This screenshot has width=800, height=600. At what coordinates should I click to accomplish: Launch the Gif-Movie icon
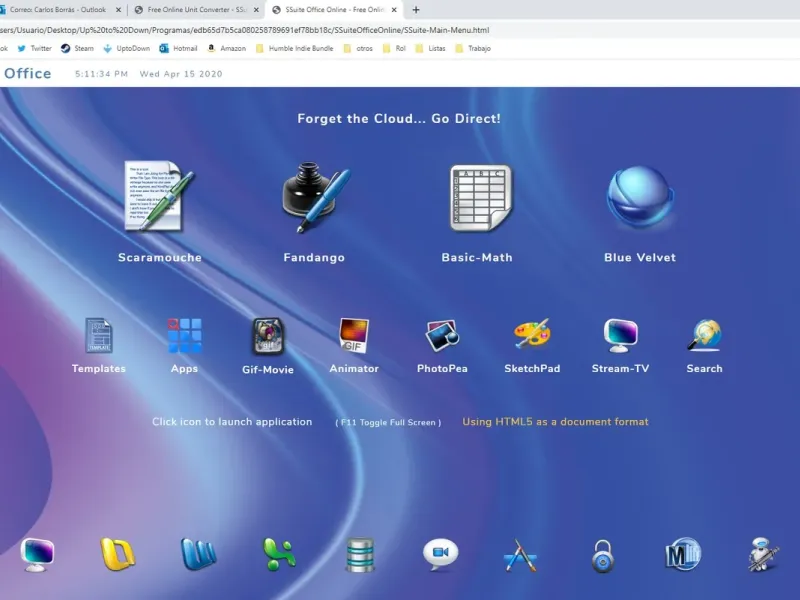268,336
